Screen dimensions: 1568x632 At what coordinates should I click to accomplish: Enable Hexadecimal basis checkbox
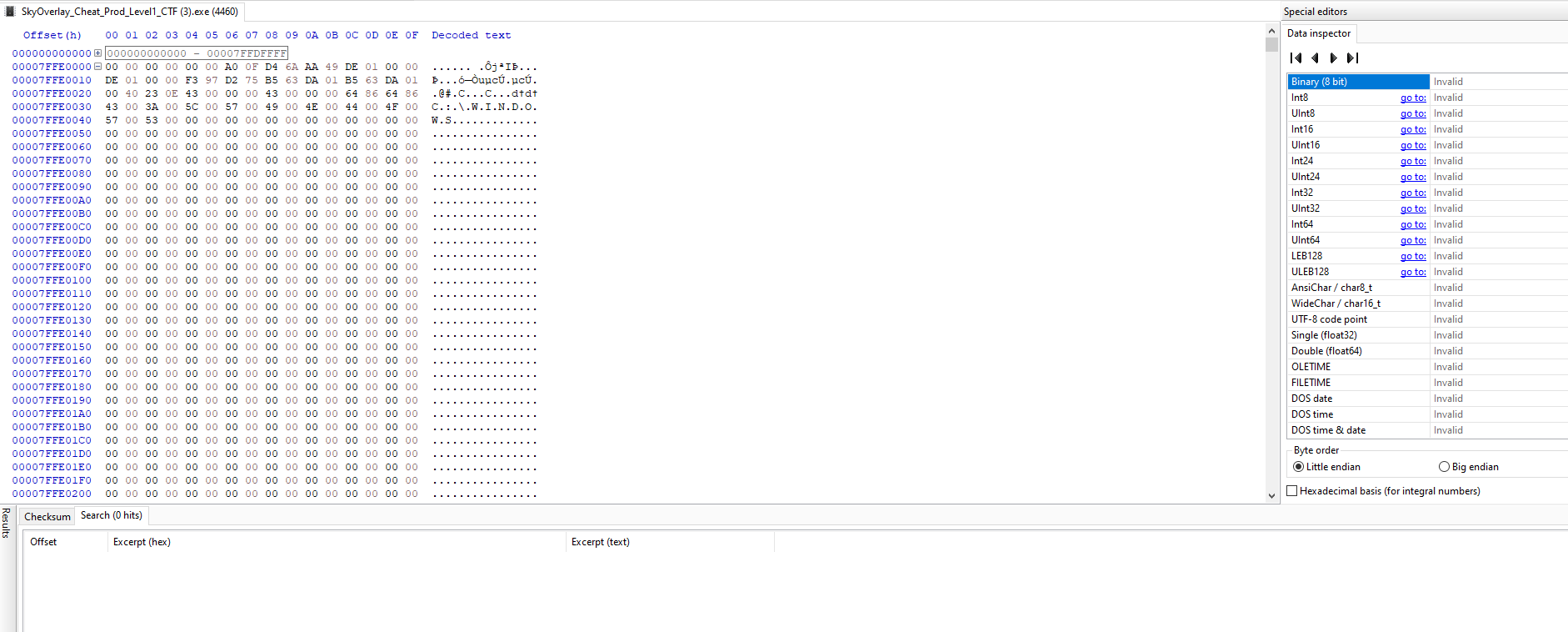click(1292, 491)
